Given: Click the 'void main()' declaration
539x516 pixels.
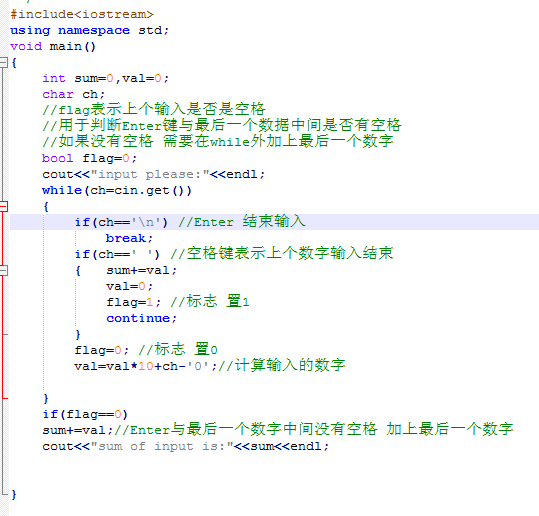Looking at the screenshot, I should coord(53,46).
